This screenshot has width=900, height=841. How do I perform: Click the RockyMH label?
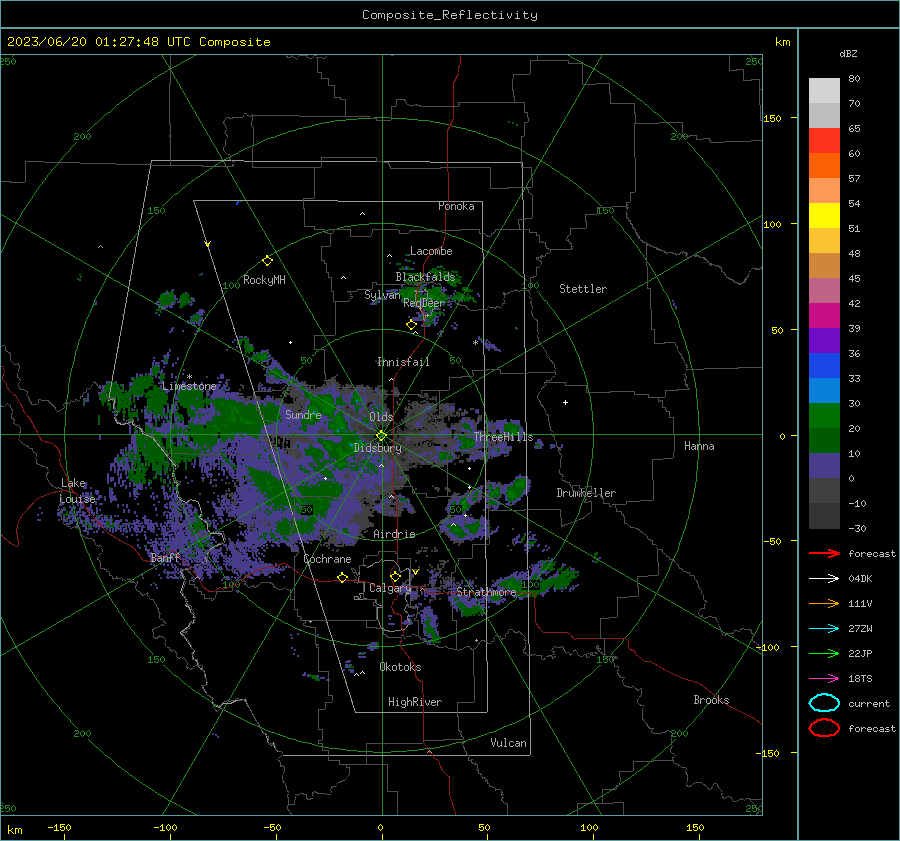tap(264, 280)
